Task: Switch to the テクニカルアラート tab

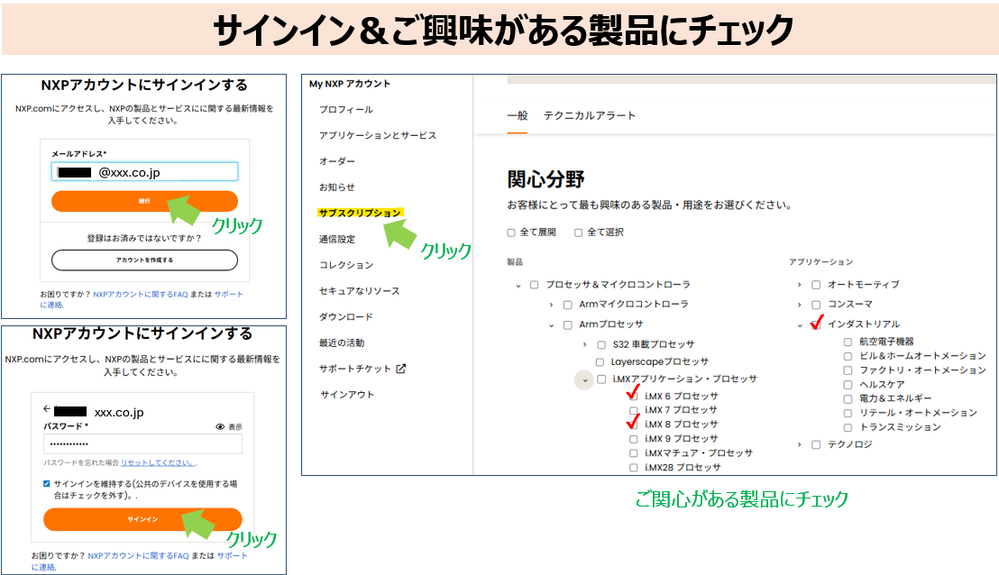Action: tap(589, 115)
